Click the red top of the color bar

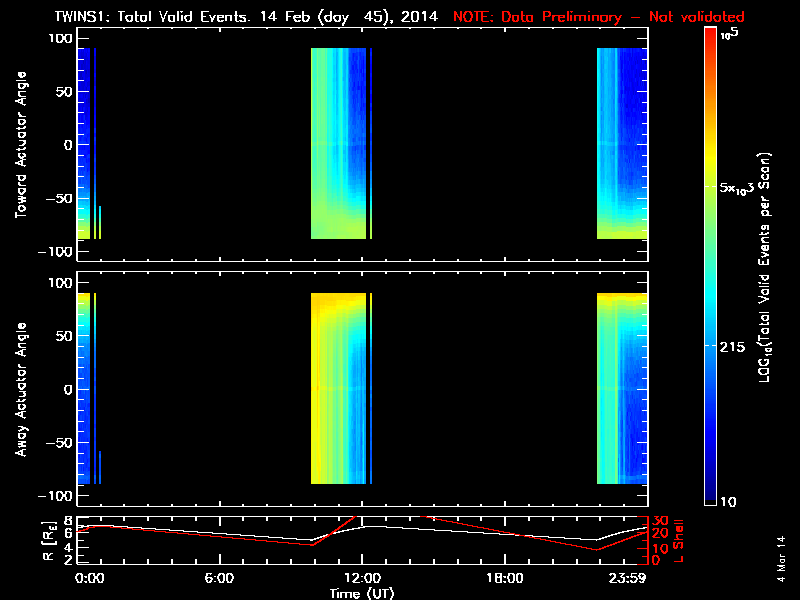(x=711, y=36)
